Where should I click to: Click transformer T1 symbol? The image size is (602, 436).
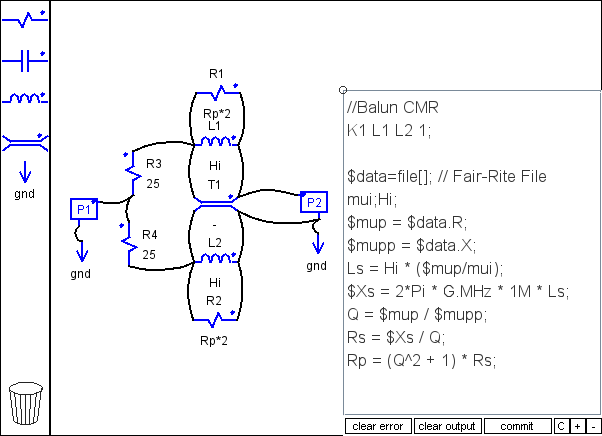coord(215,202)
